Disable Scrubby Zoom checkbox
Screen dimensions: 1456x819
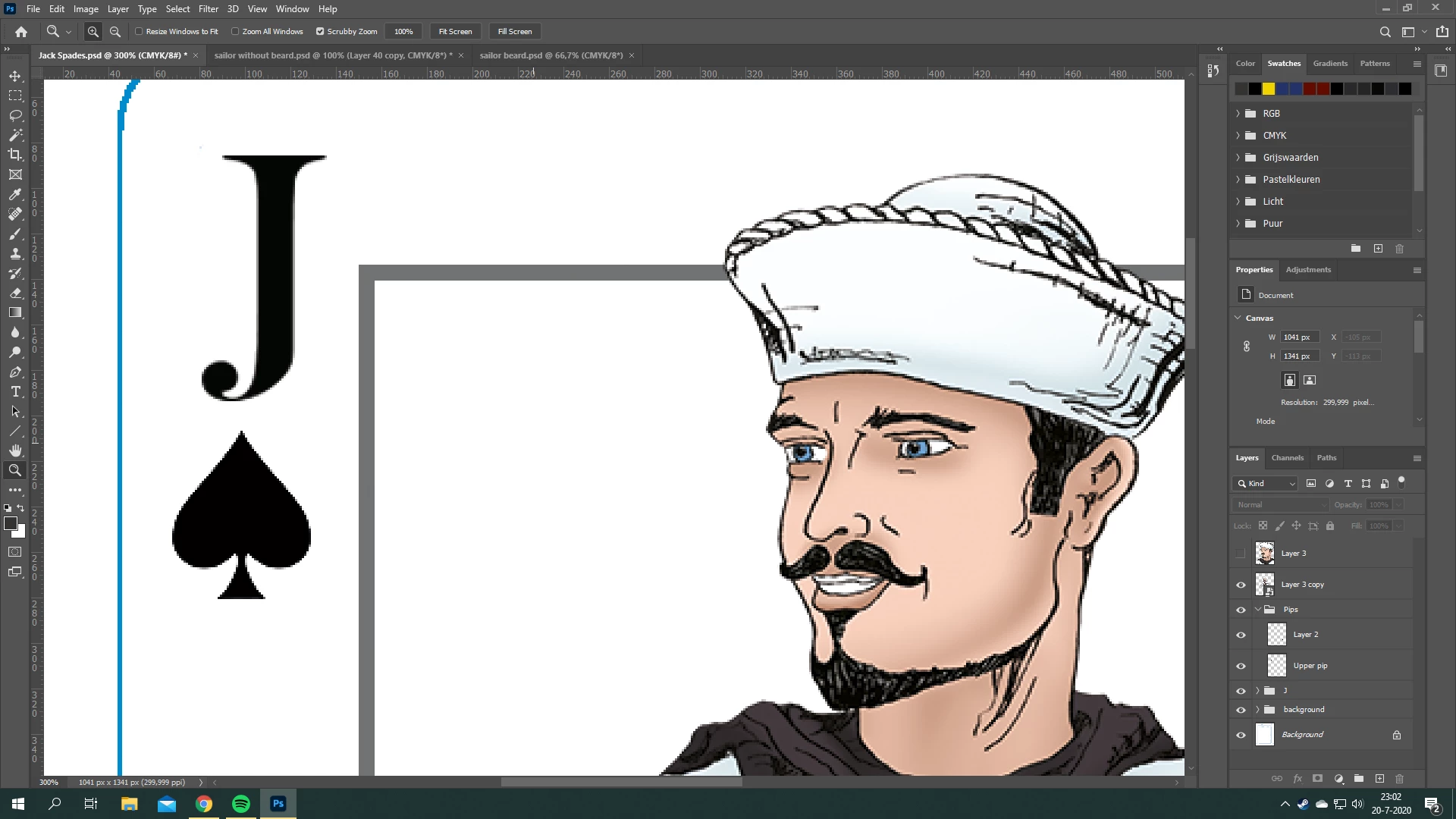320,31
